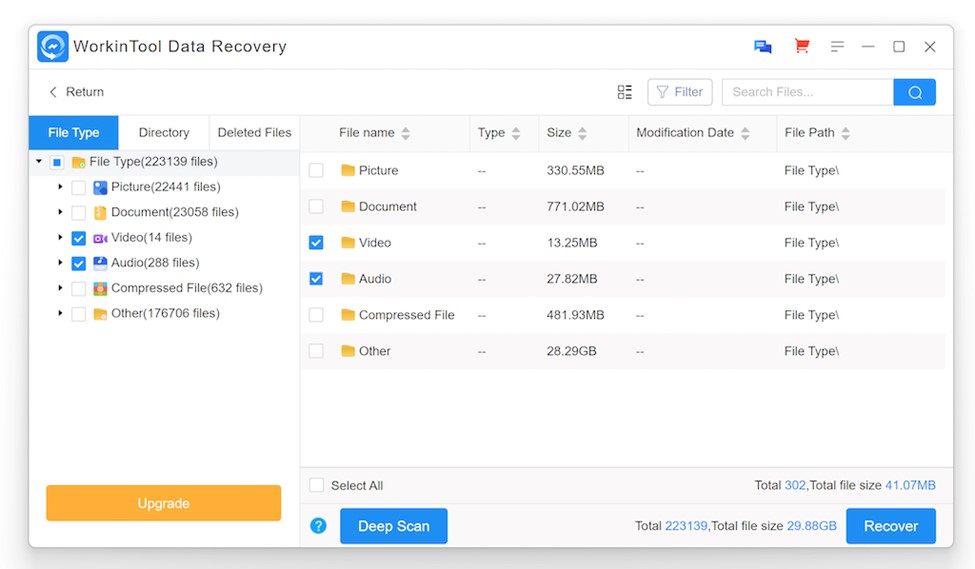The width and height of the screenshot is (975, 569).
Task: Open the Filter options
Action: (680, 92)
